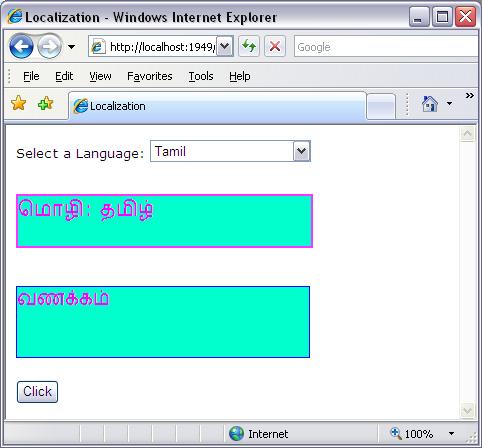Screen dimensions: 482x448
Task: Open the Tools menu
Action: (201, 76)
